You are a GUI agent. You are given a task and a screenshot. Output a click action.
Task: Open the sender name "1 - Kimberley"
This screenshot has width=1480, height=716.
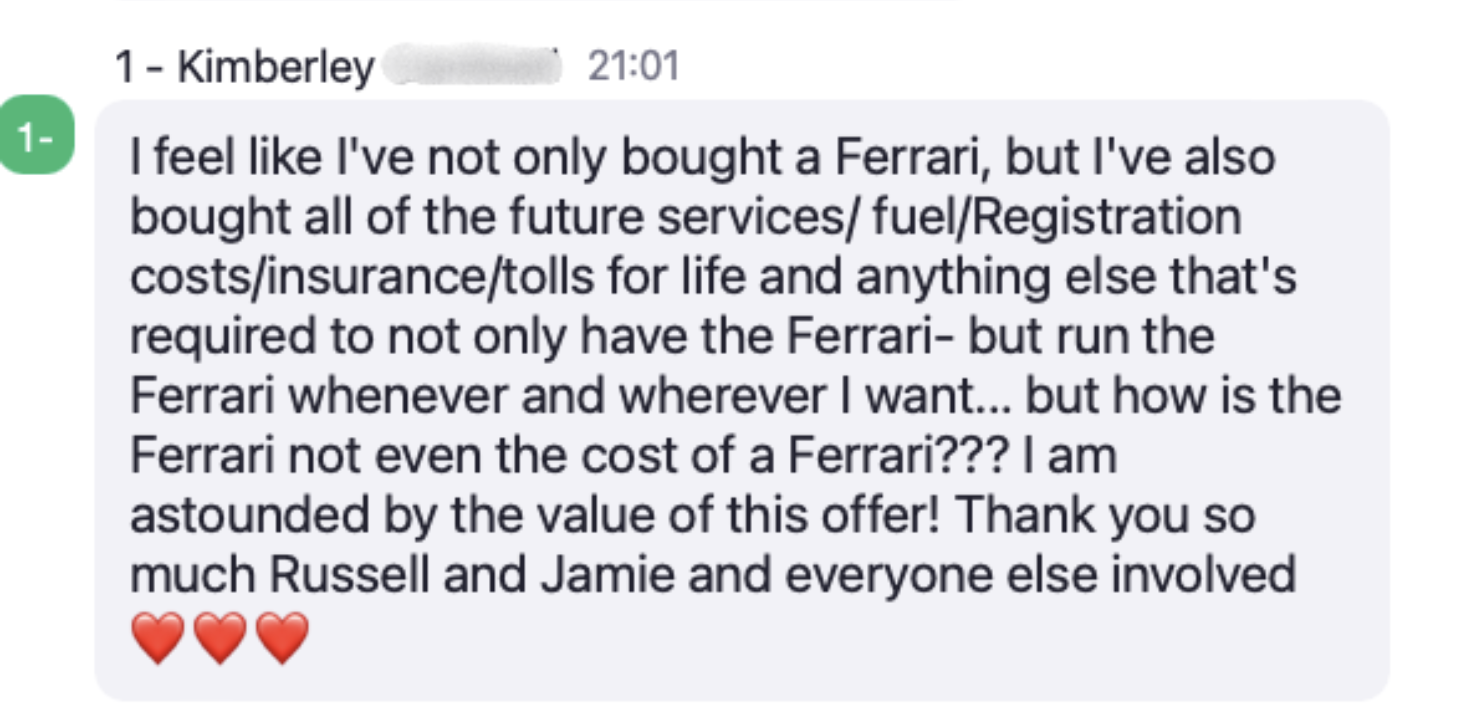[244, 68]
